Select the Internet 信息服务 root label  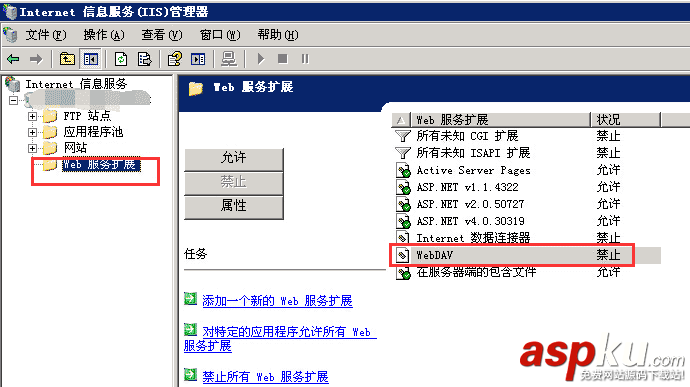(x=76, y=84)
